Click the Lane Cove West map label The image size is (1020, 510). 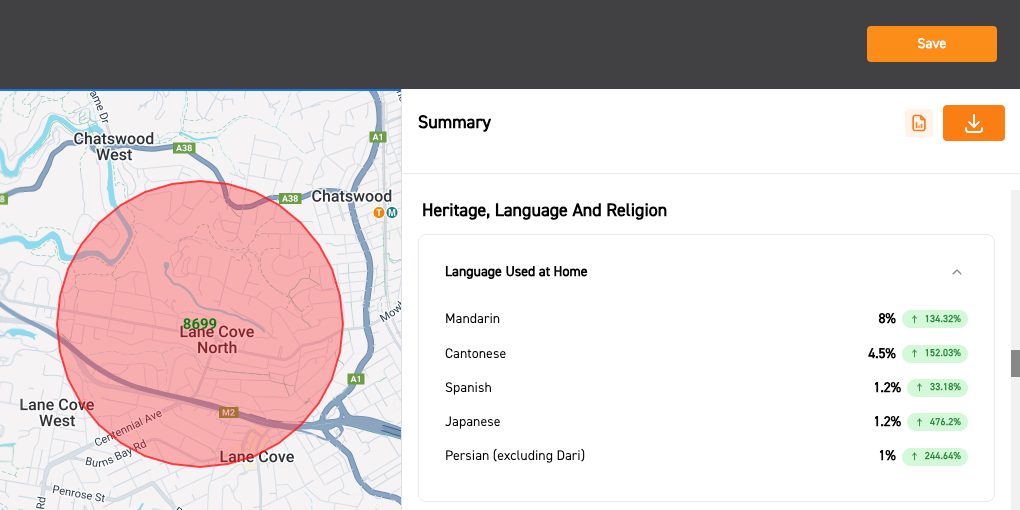[57, 412]
